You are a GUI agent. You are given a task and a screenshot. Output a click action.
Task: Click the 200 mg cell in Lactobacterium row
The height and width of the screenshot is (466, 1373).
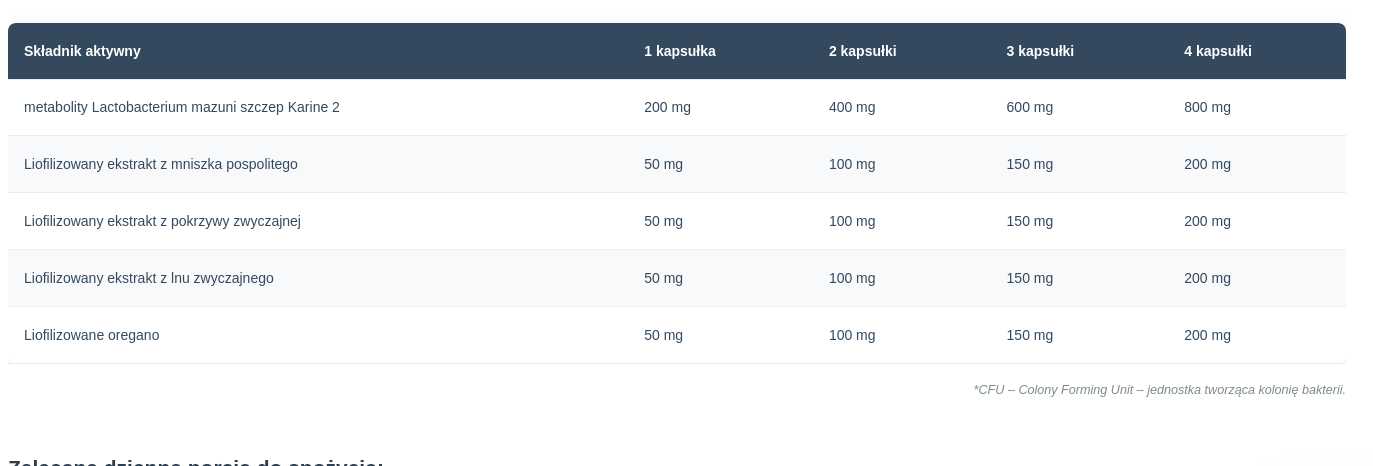pyautogui.click(x=667, y=107)
